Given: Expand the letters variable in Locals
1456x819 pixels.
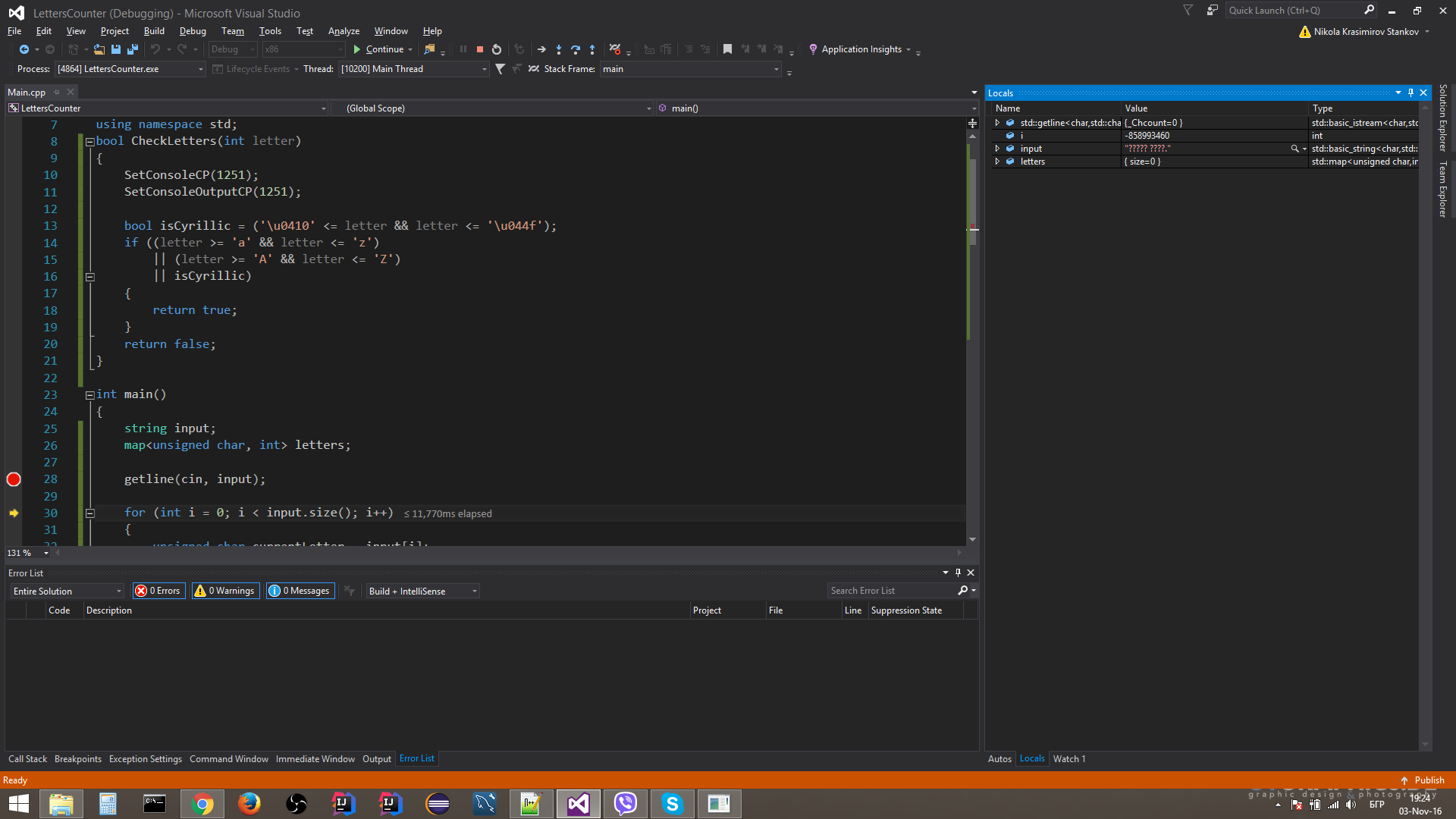Looking at the screenshot, I should point(997,162).
